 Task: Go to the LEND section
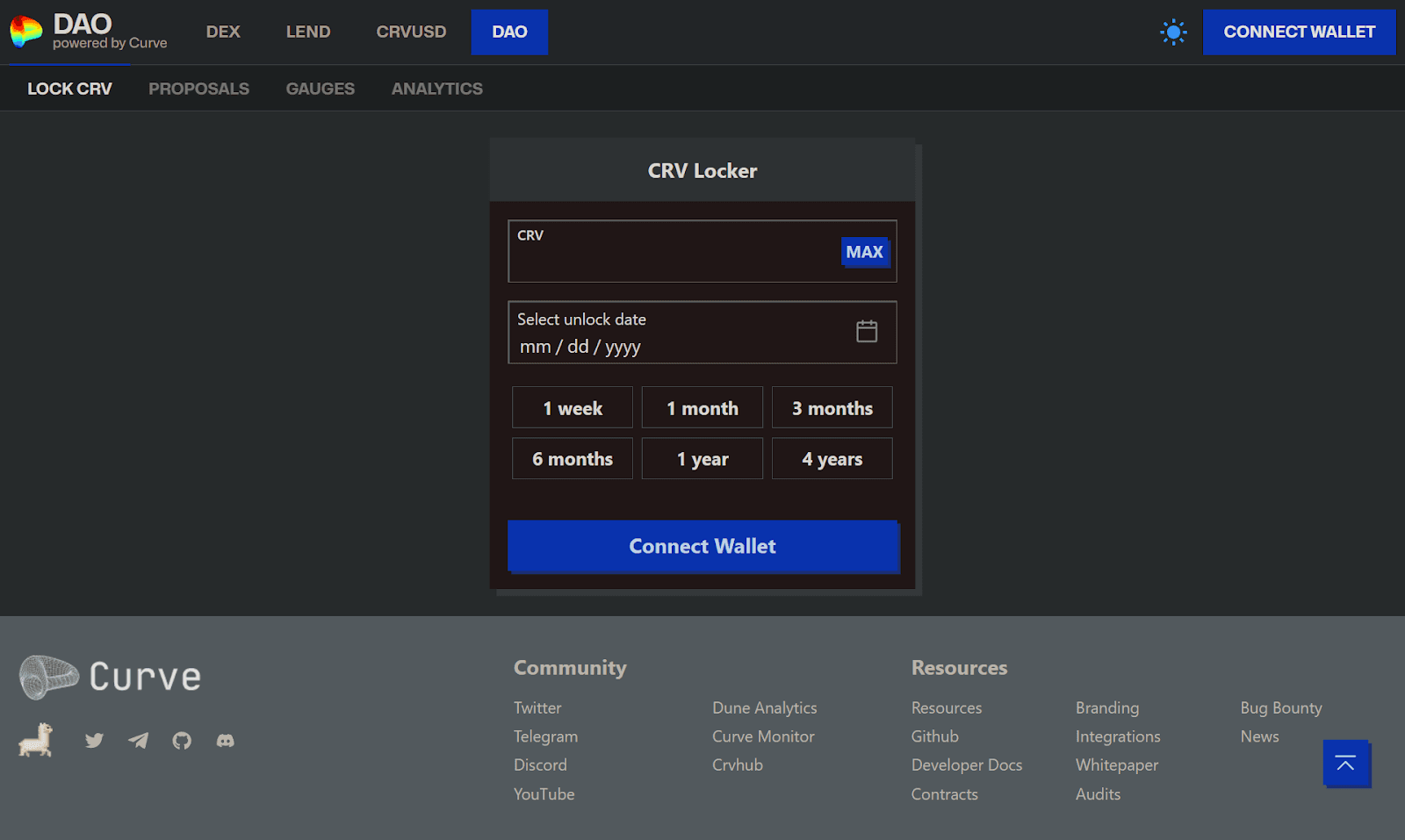[308, 32]
